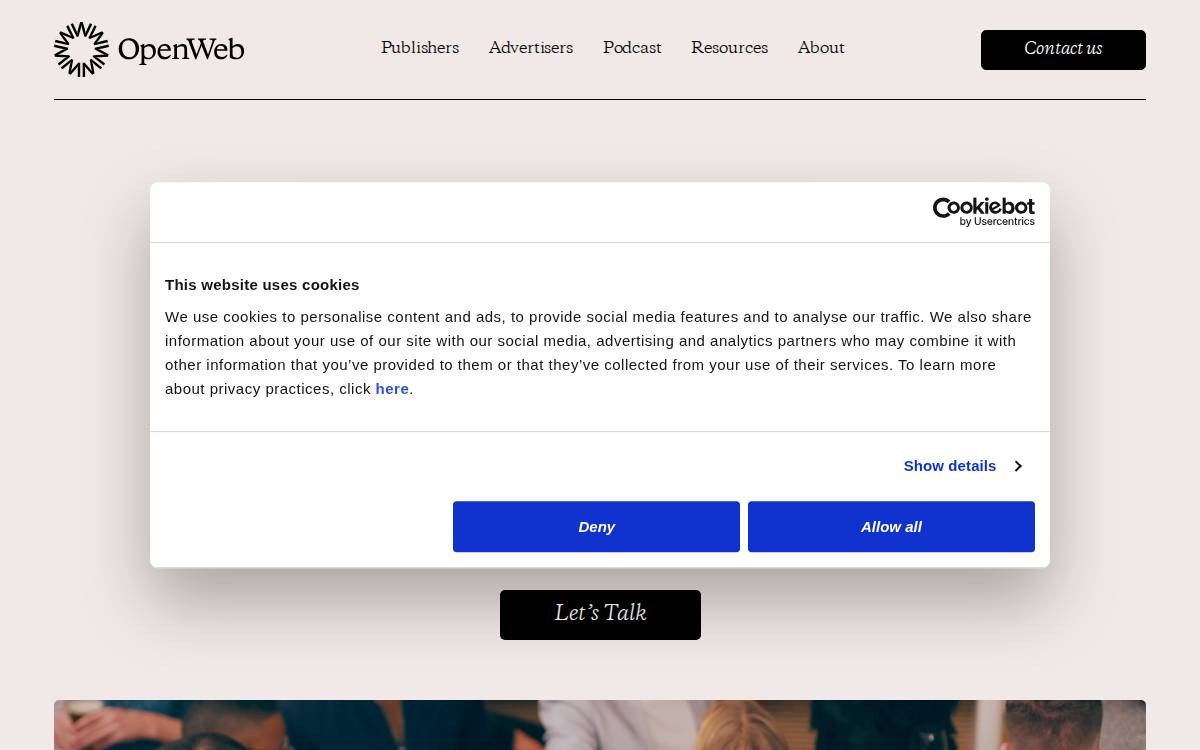Click the Let's Talk button

click(600, 615)
